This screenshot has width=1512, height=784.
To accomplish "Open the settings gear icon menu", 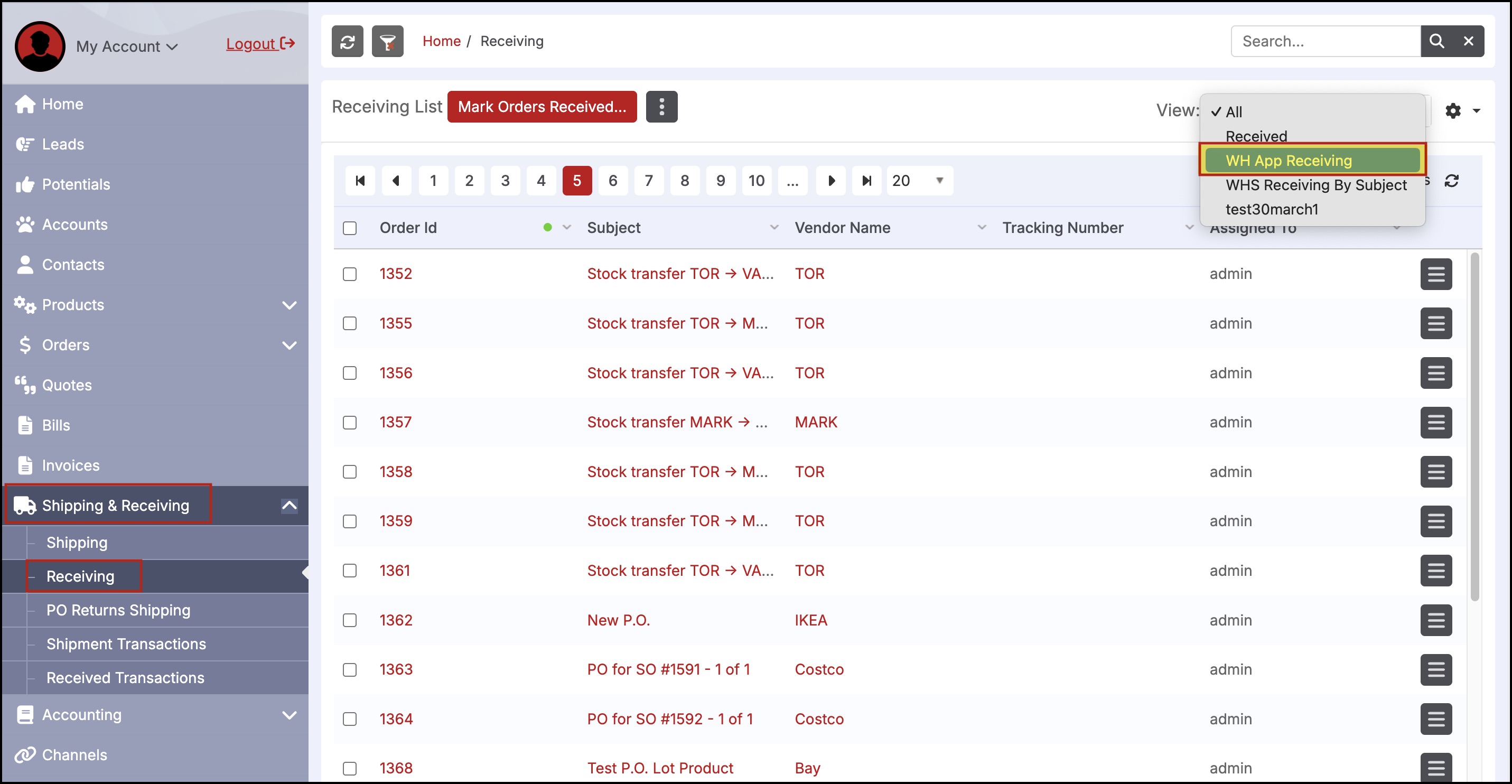I will (1453, 110).
